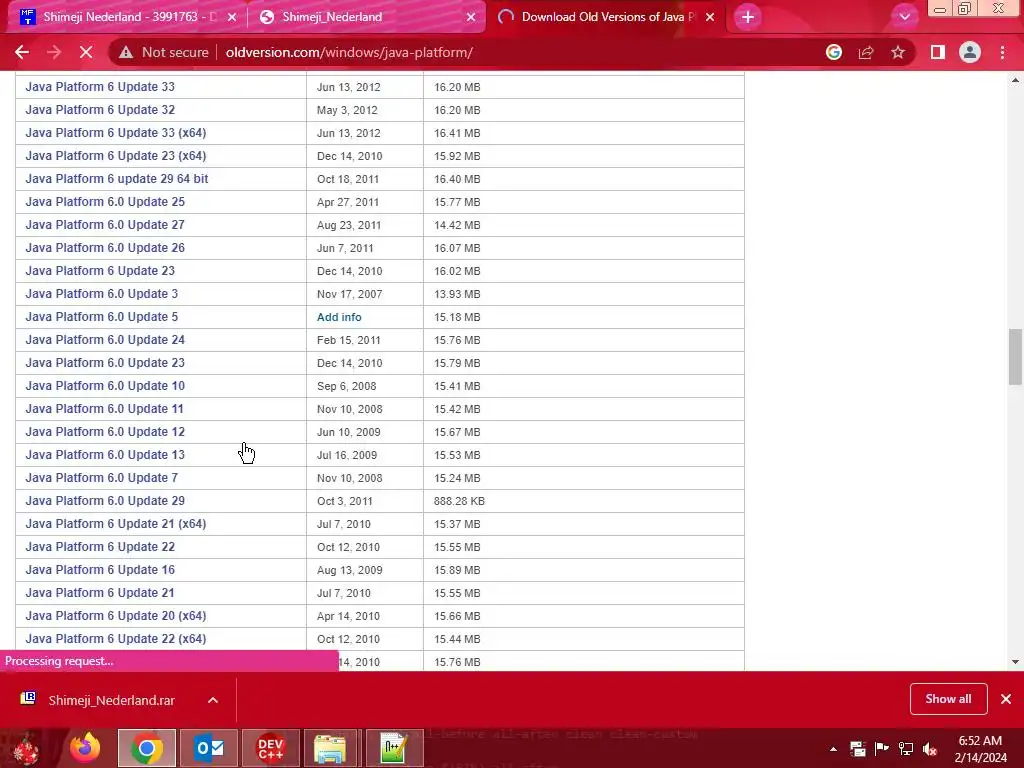
Task: Click the Chrome taskbar icon
Action: coord(147,748)
